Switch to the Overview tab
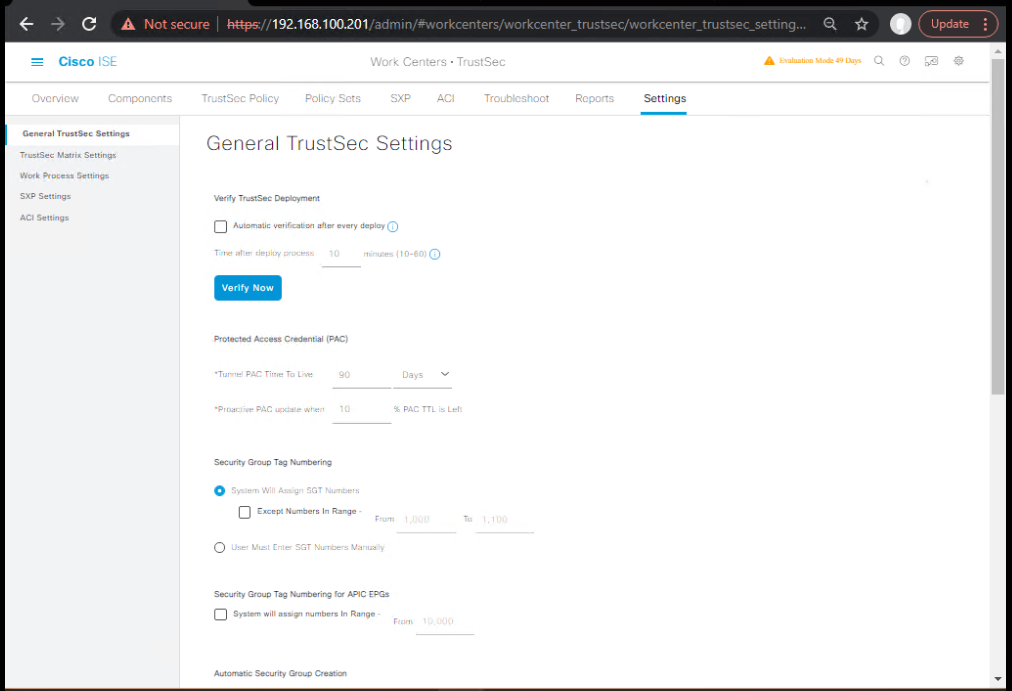This screenshot has width=1012, height=691. pyautogui.click(x=55, y=99)
